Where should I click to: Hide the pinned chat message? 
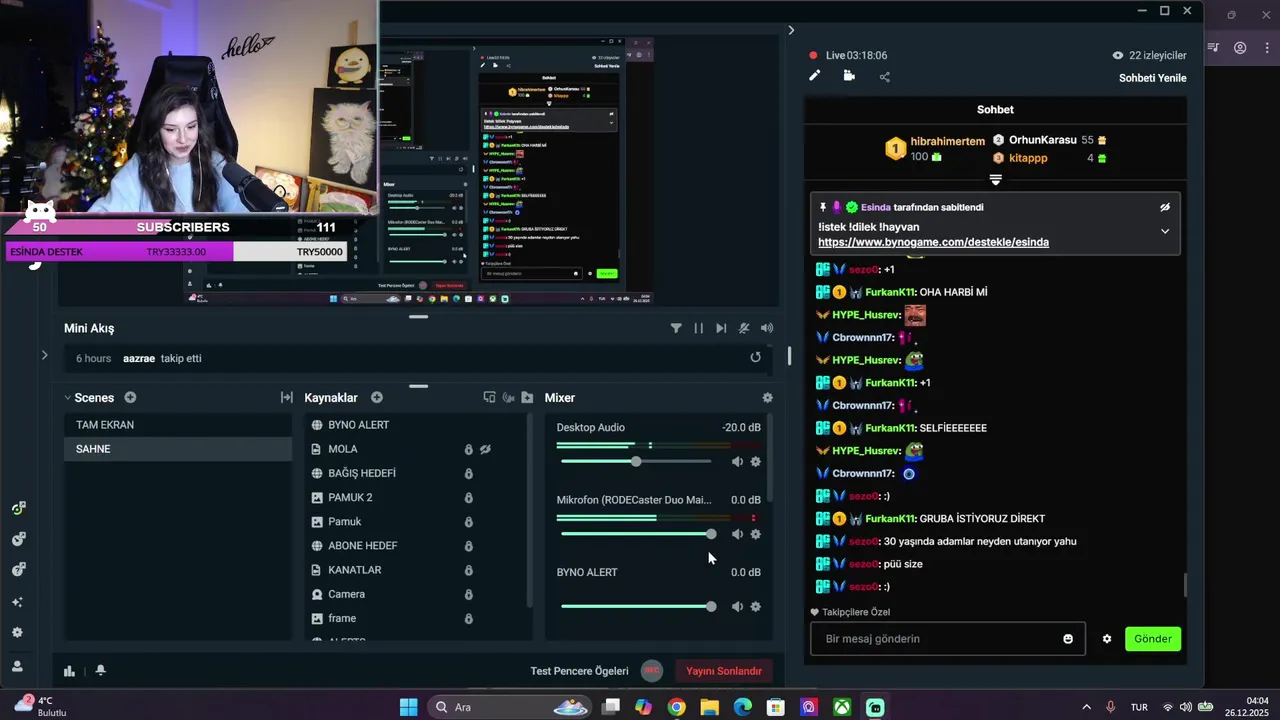(x=1164, y=208)
